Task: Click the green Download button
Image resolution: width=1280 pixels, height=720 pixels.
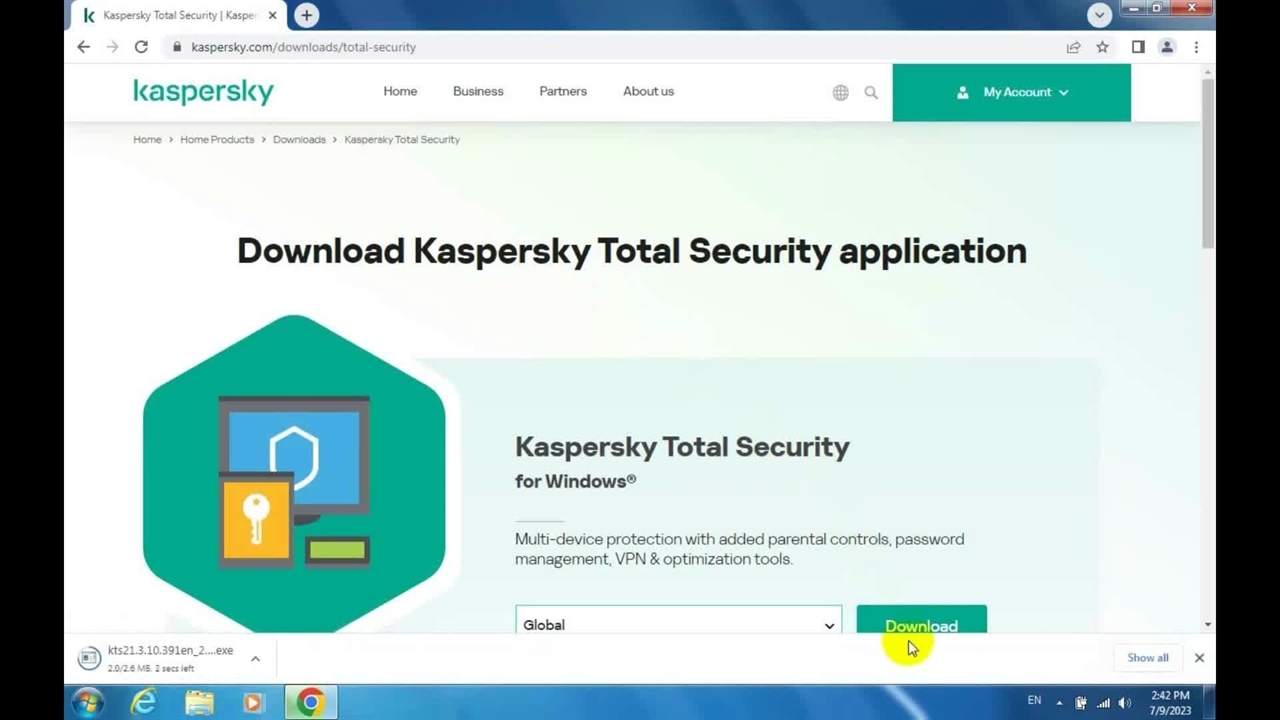Action: click(x=921, y=620)
